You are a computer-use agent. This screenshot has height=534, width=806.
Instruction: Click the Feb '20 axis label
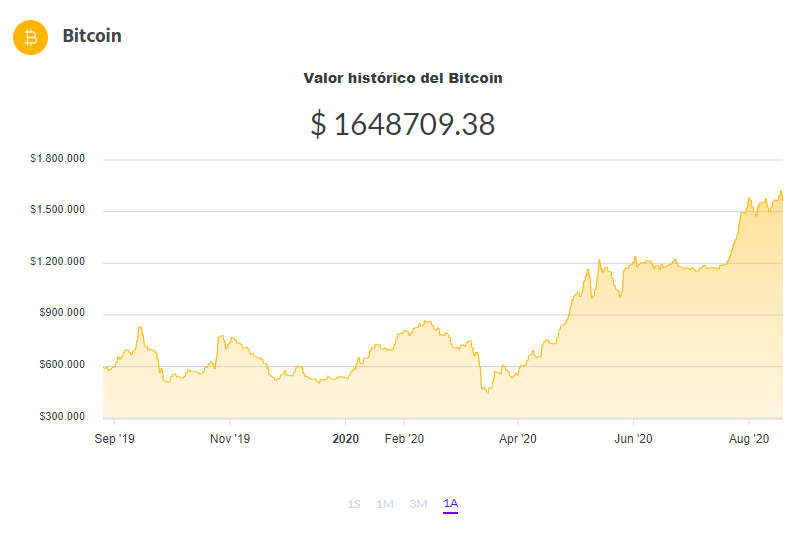point(404,439)
